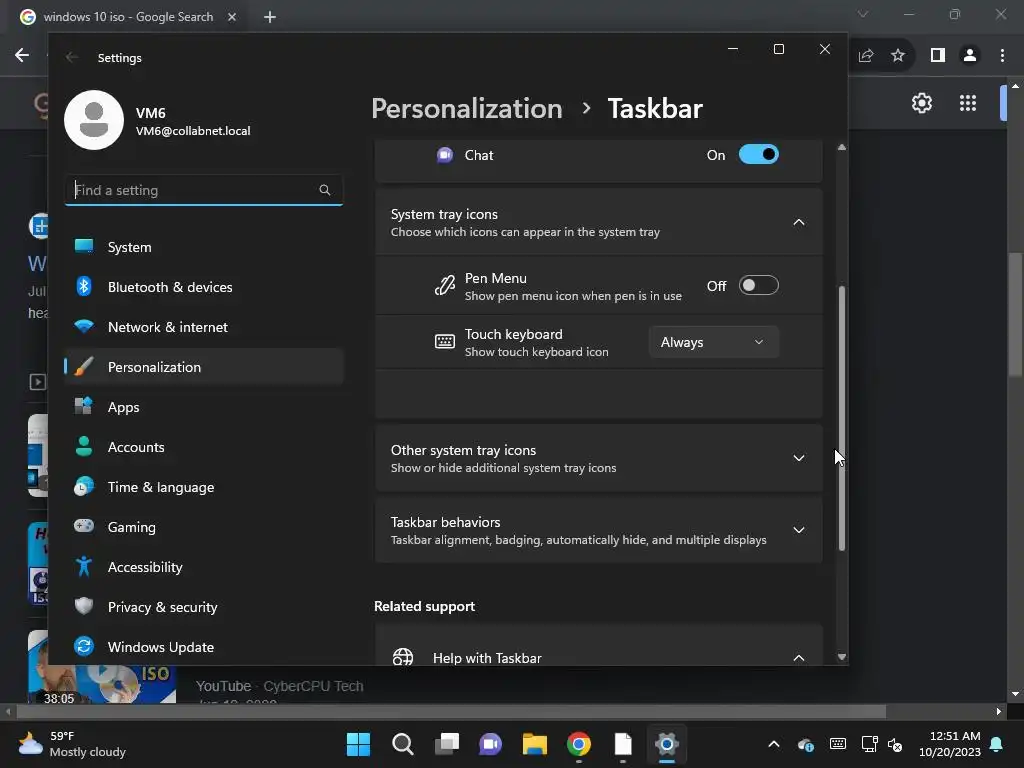
Task: Click the Chrome back navigation arrow
Action: [22, 56]
